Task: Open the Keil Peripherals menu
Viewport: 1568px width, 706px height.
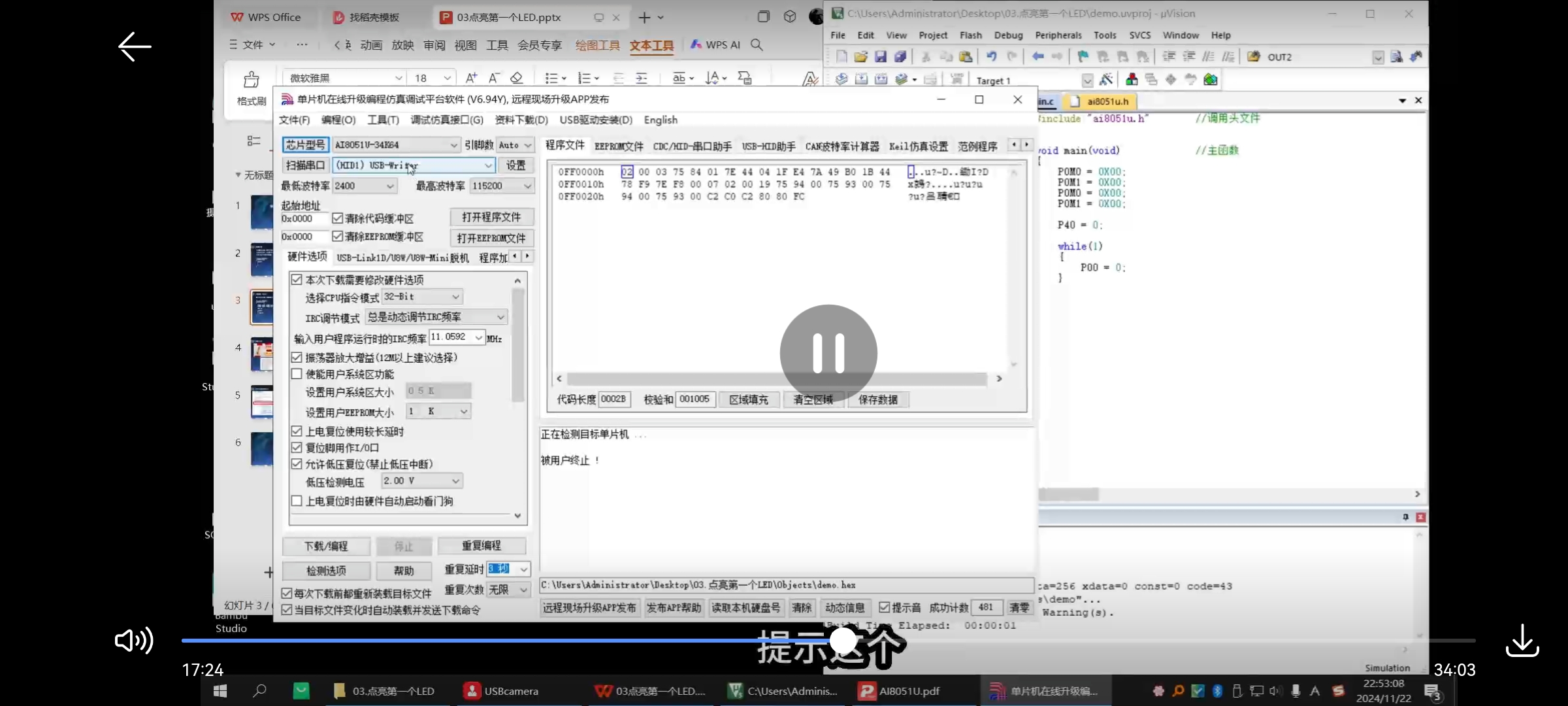Action: (x=1058, y=35)
